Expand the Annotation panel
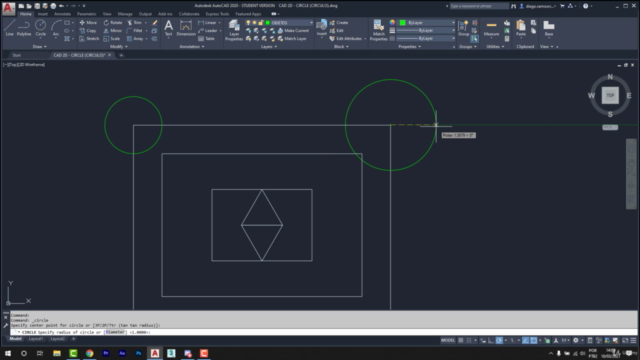The width and height of the screenshot is (640, 360). (192, 47)
